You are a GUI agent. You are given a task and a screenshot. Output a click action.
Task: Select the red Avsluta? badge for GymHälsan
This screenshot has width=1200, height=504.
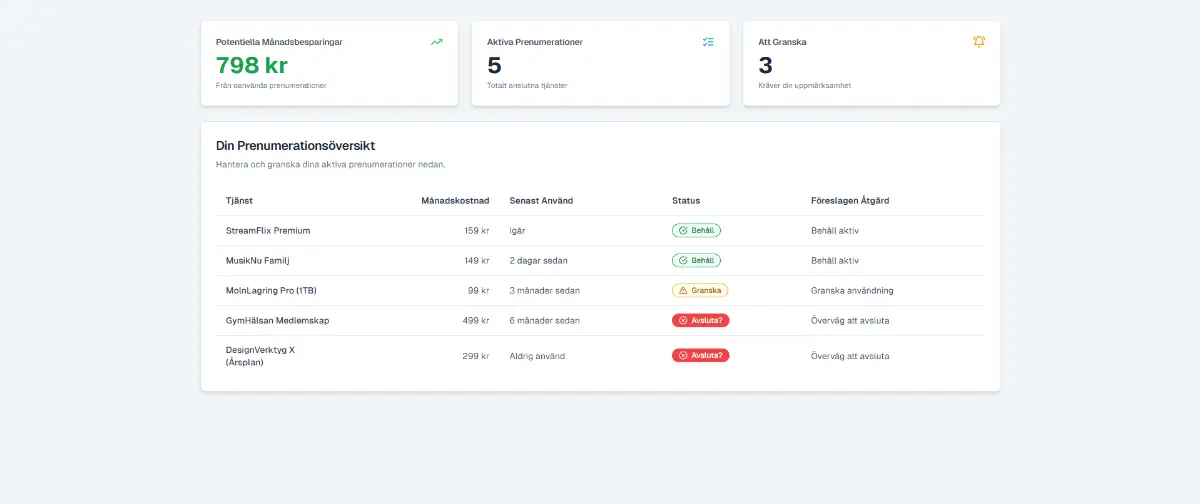pyautogui.click(x=700, y=320)
